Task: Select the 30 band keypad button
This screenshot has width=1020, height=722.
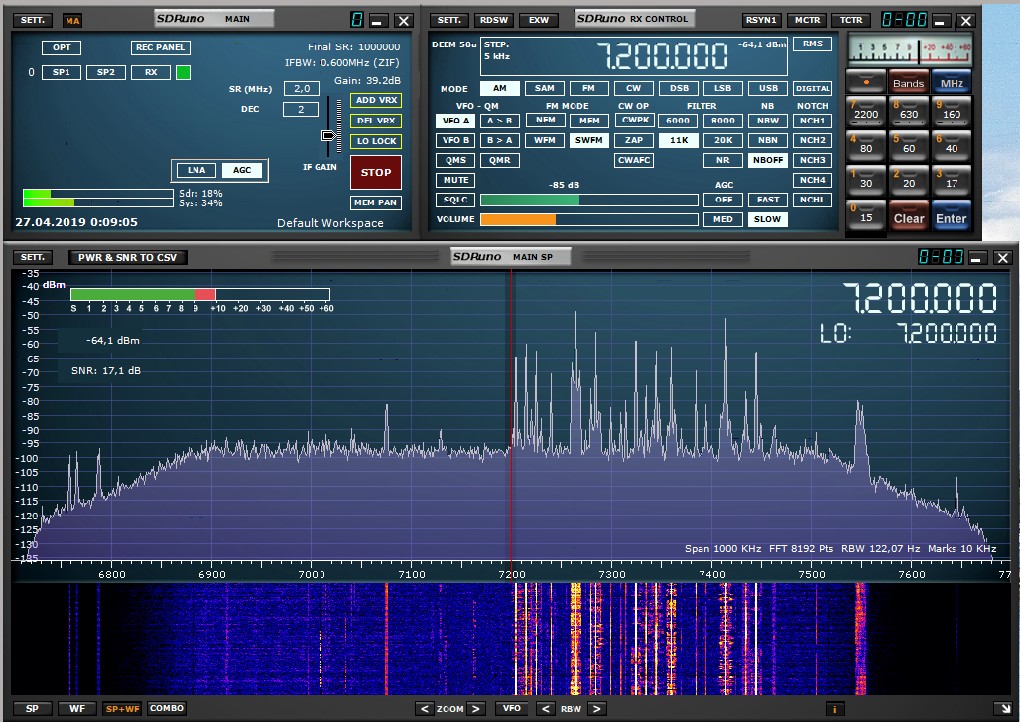Action: click(866, 181)
